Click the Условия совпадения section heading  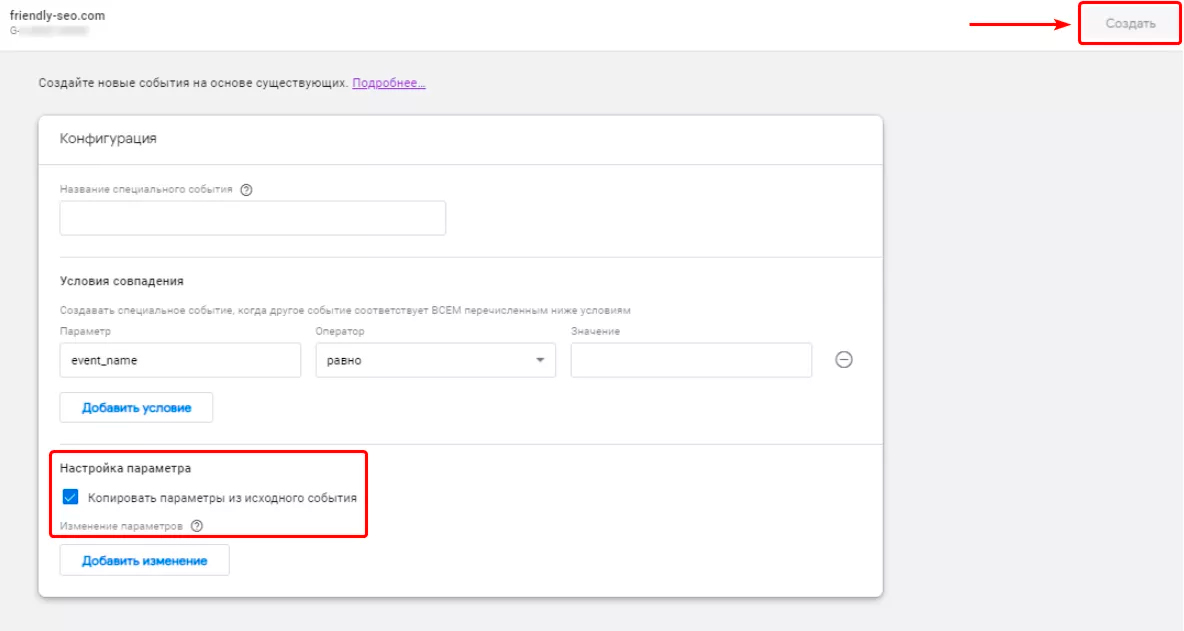click(122, 281)
